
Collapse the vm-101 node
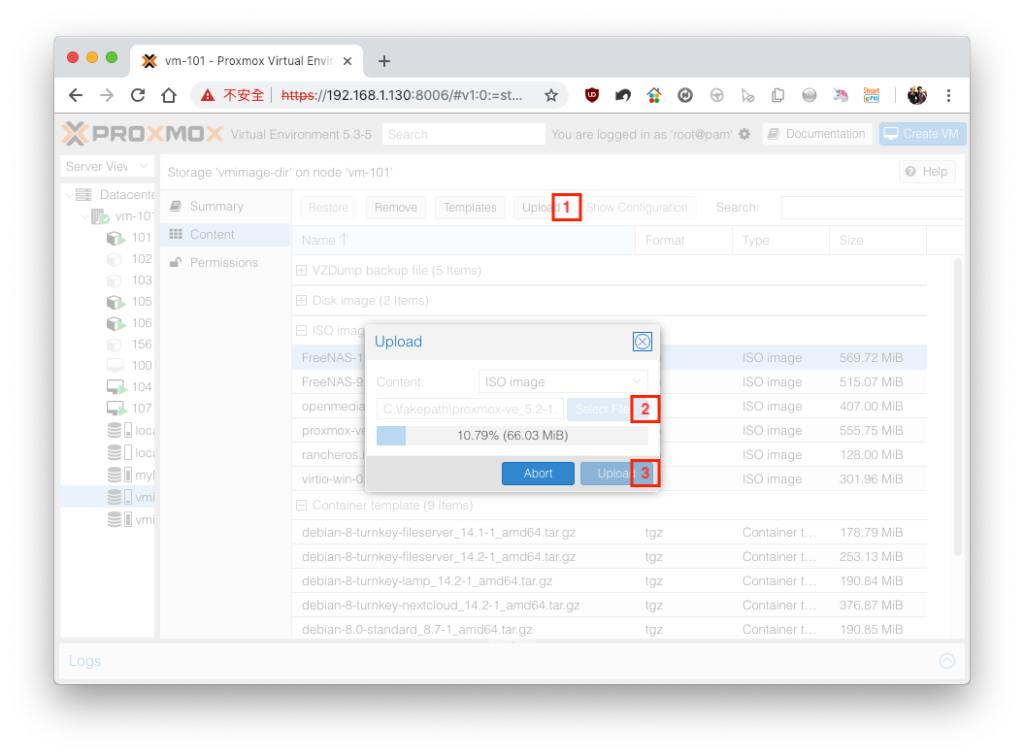coord(84,216)
